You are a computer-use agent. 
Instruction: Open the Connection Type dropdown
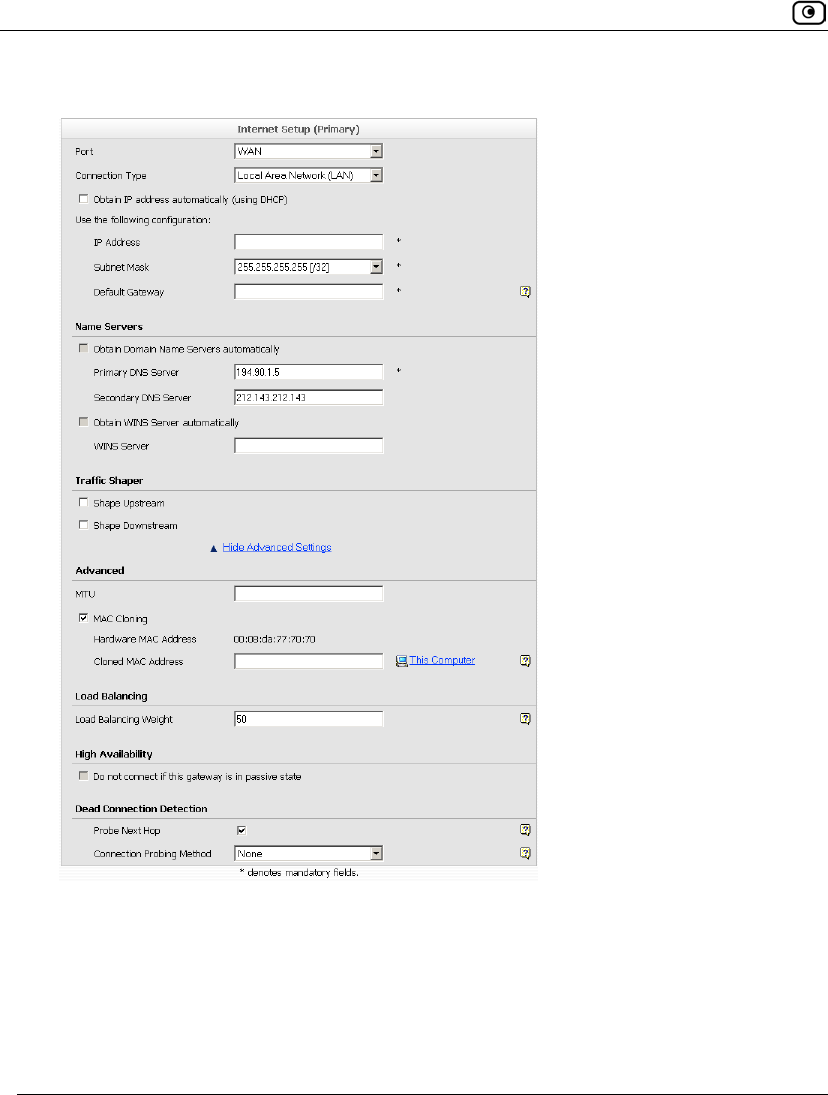pyautogui.click(x=309, y=175)
